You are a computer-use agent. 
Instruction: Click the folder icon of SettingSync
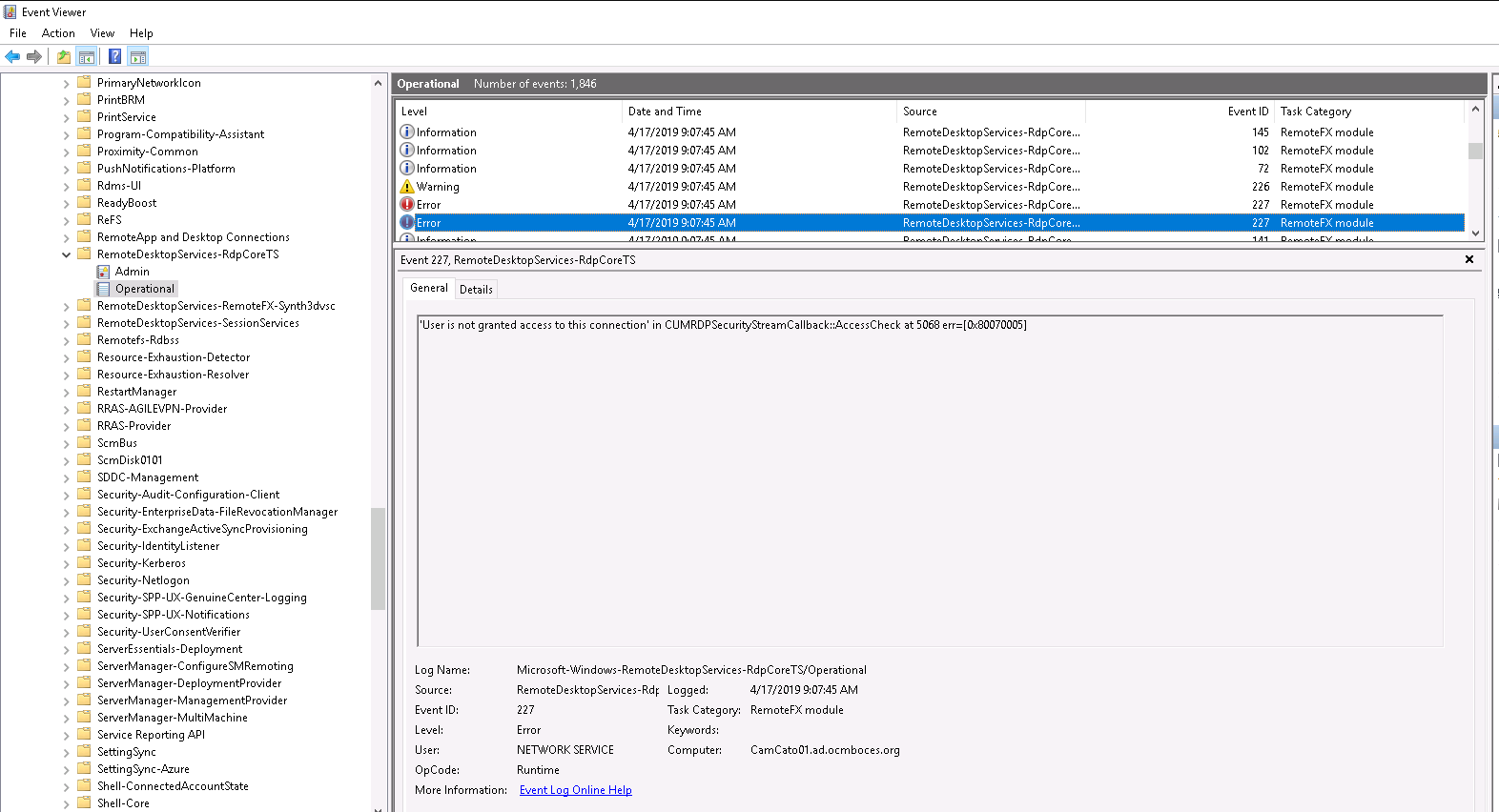pos(84,751)
